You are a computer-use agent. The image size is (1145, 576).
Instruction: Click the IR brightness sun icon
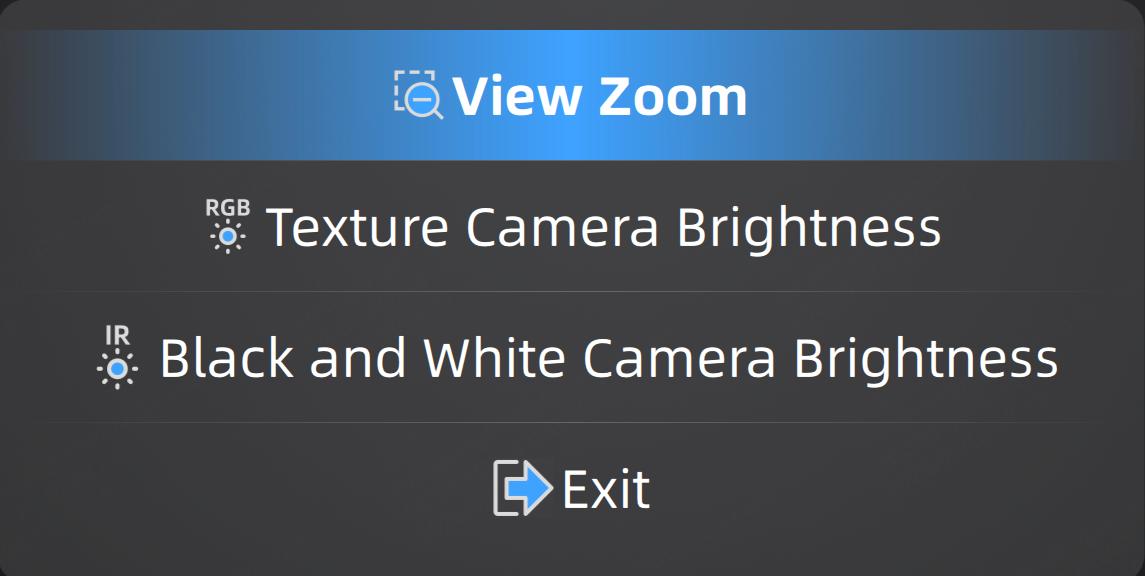(117, 368)
